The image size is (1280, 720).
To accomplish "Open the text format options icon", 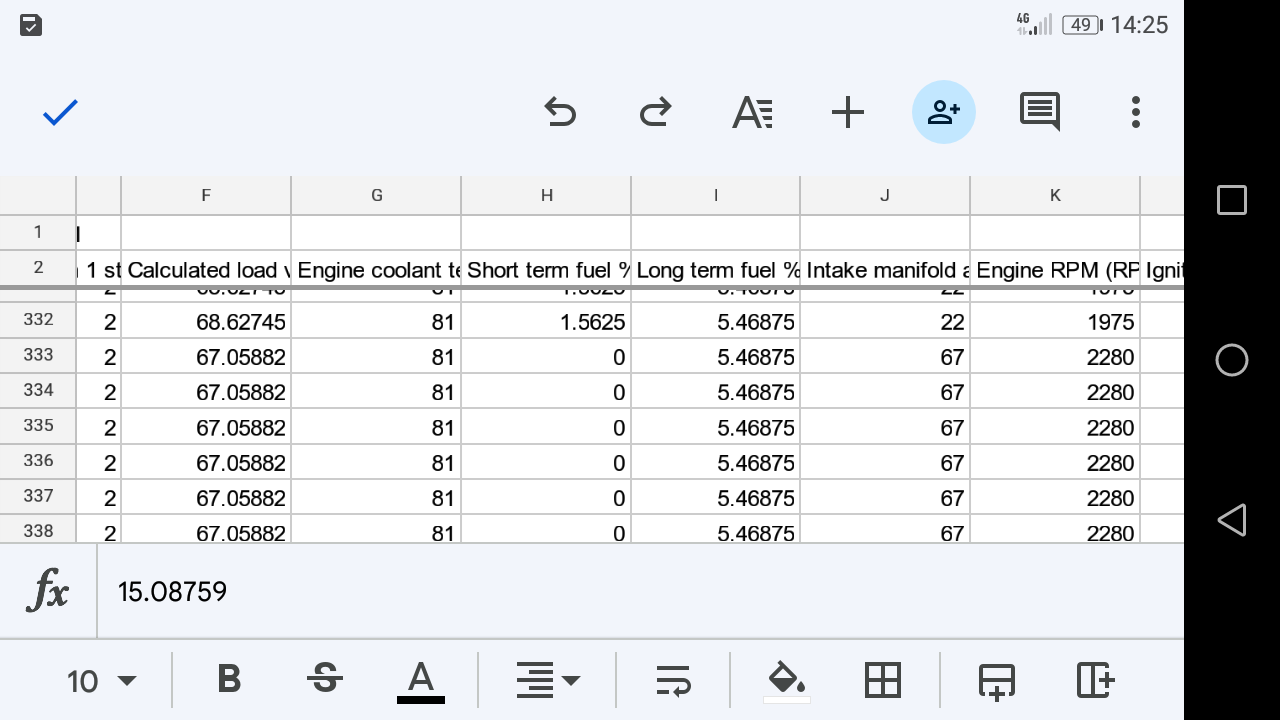I will point(752,112).
